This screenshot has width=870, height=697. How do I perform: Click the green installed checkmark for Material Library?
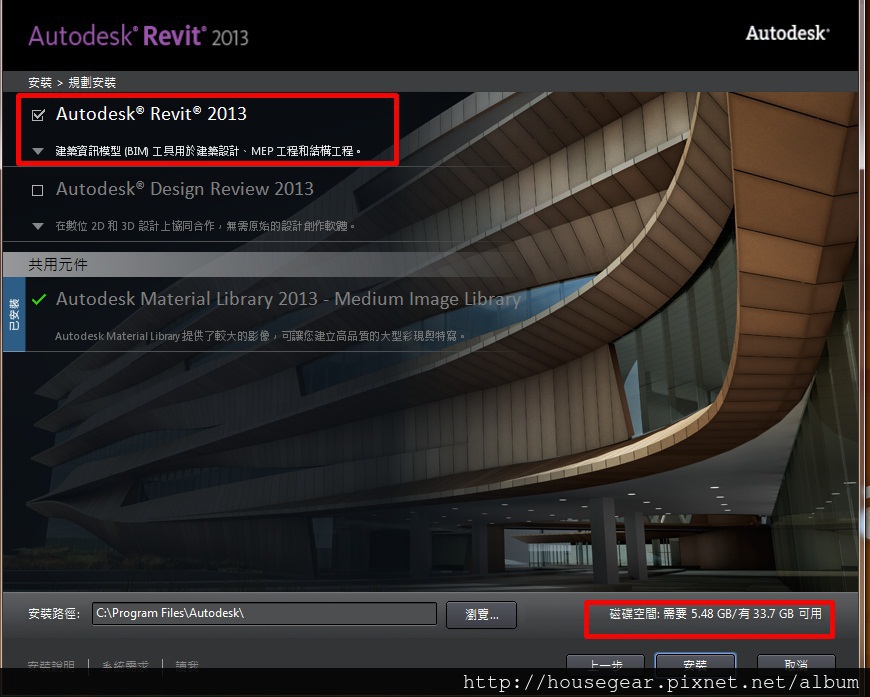(39, 300)
